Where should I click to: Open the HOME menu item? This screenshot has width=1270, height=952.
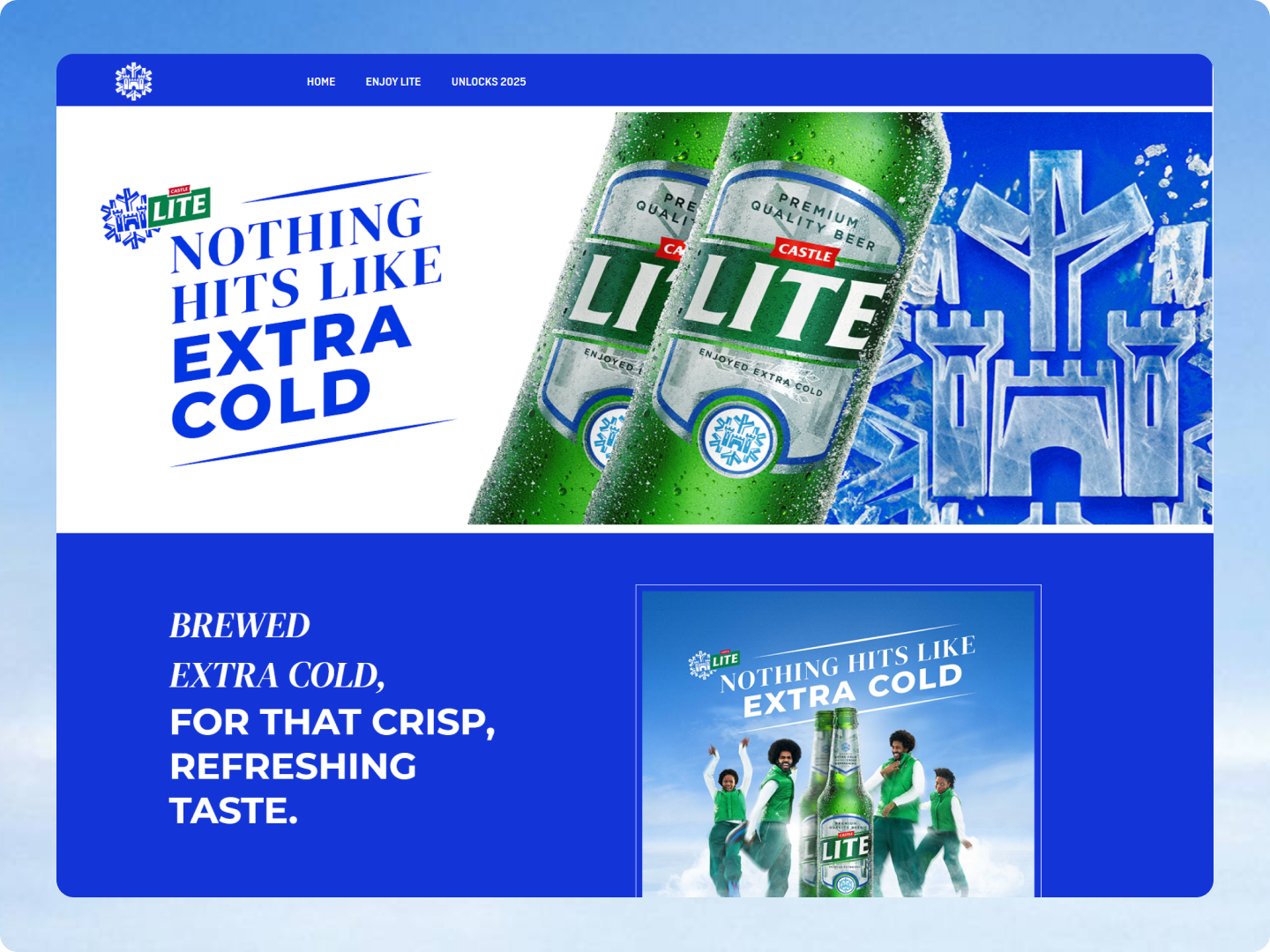click(x=321, y=82)
